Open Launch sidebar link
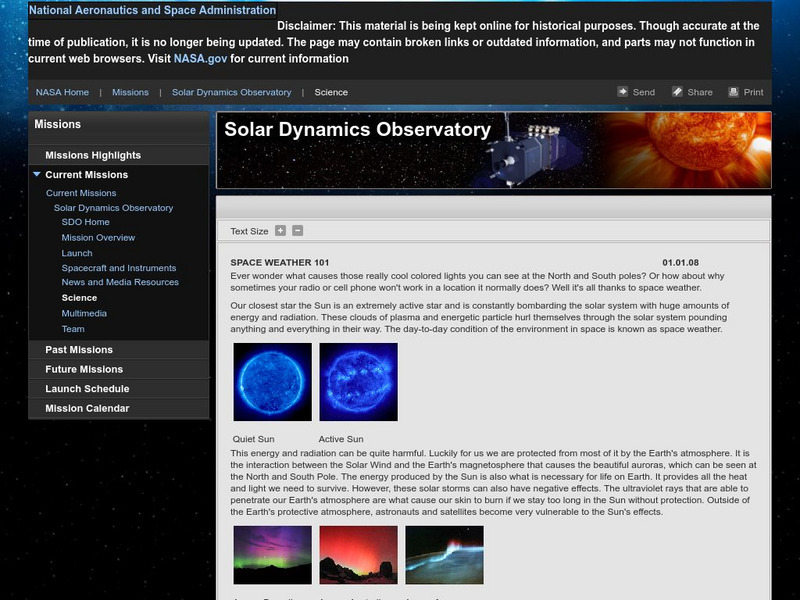The width and height of the screenshot is (800, 600). (77, 253)
